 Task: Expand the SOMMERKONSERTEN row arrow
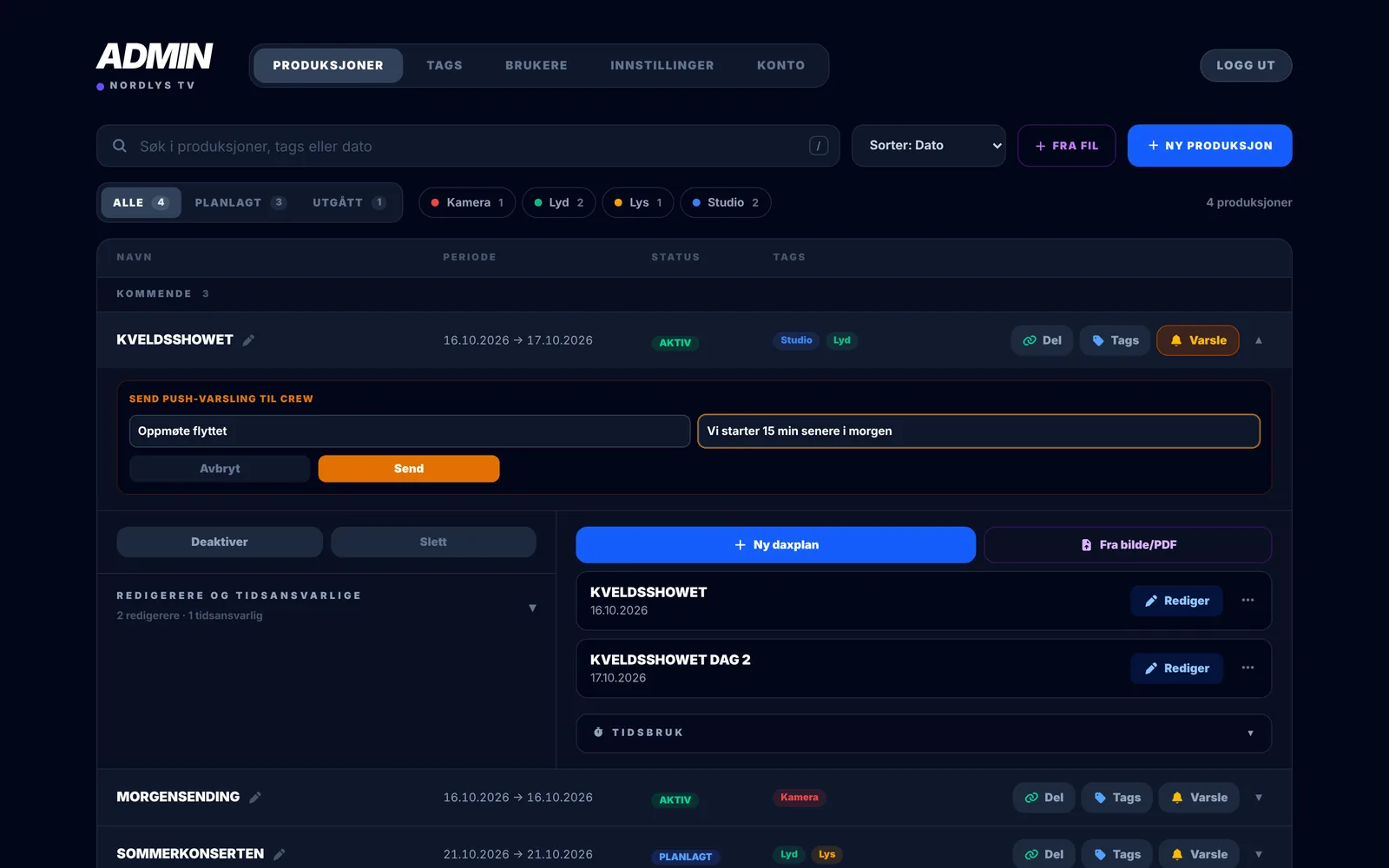(1259, 854)
